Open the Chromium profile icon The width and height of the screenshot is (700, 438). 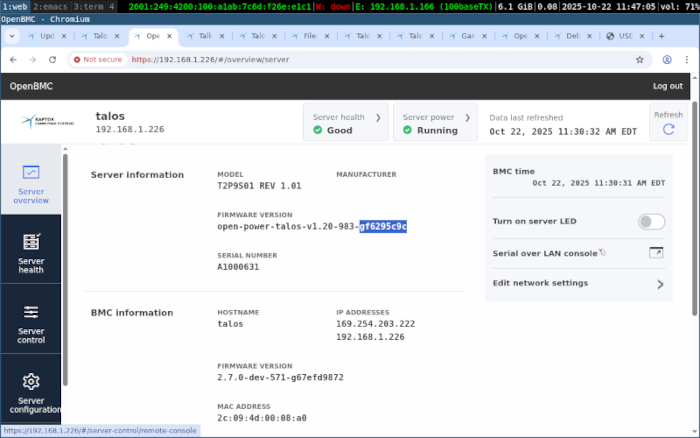pos(662,59)
